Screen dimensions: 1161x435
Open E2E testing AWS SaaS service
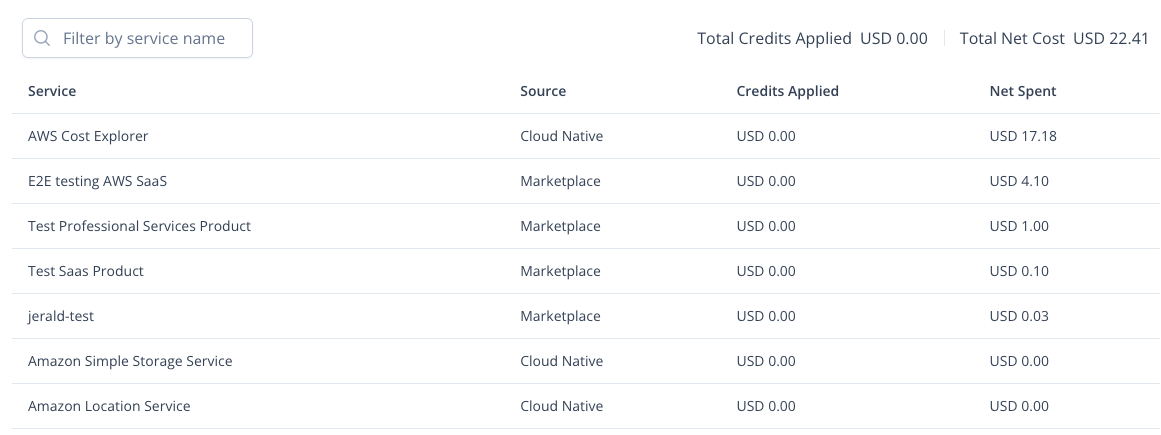pos(104,181)
